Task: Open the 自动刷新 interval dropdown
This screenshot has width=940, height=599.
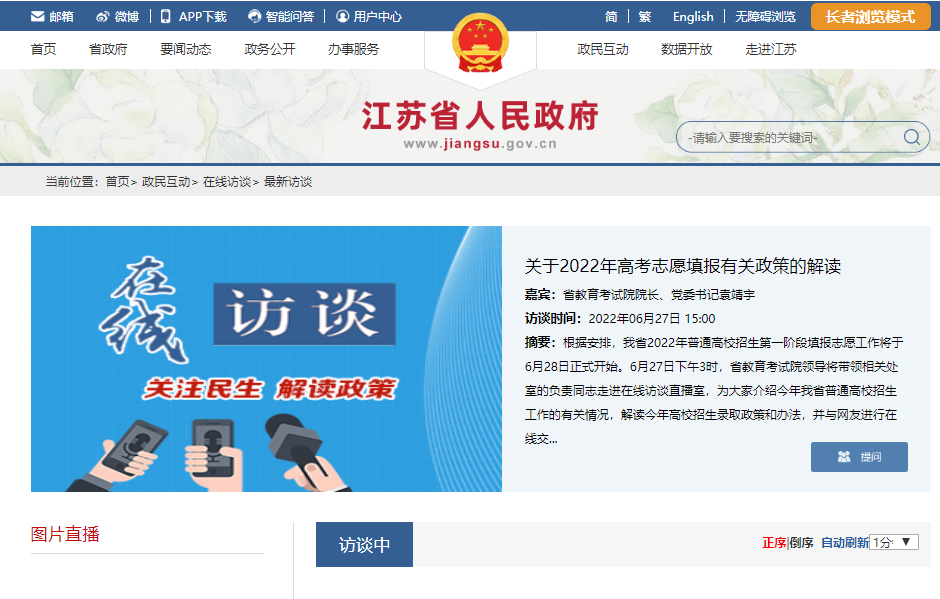Action: (893, 542)
